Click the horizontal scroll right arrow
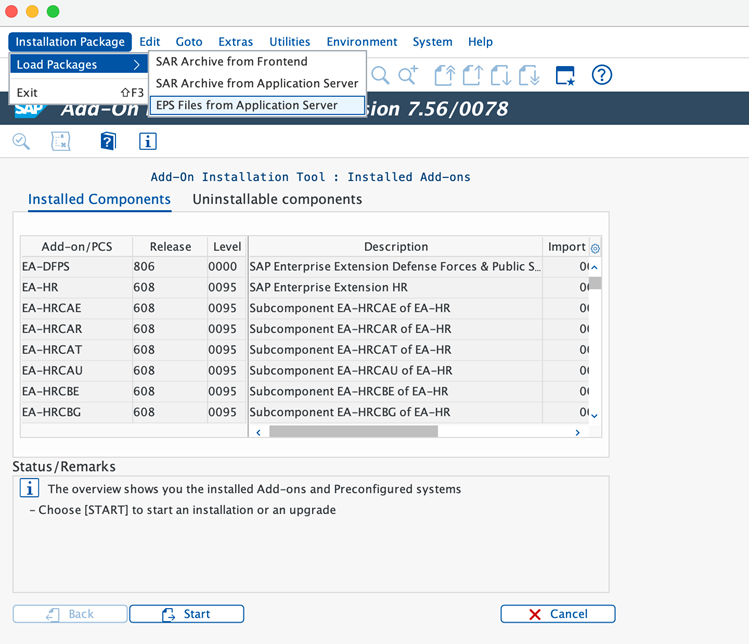 tap(578, 432)
